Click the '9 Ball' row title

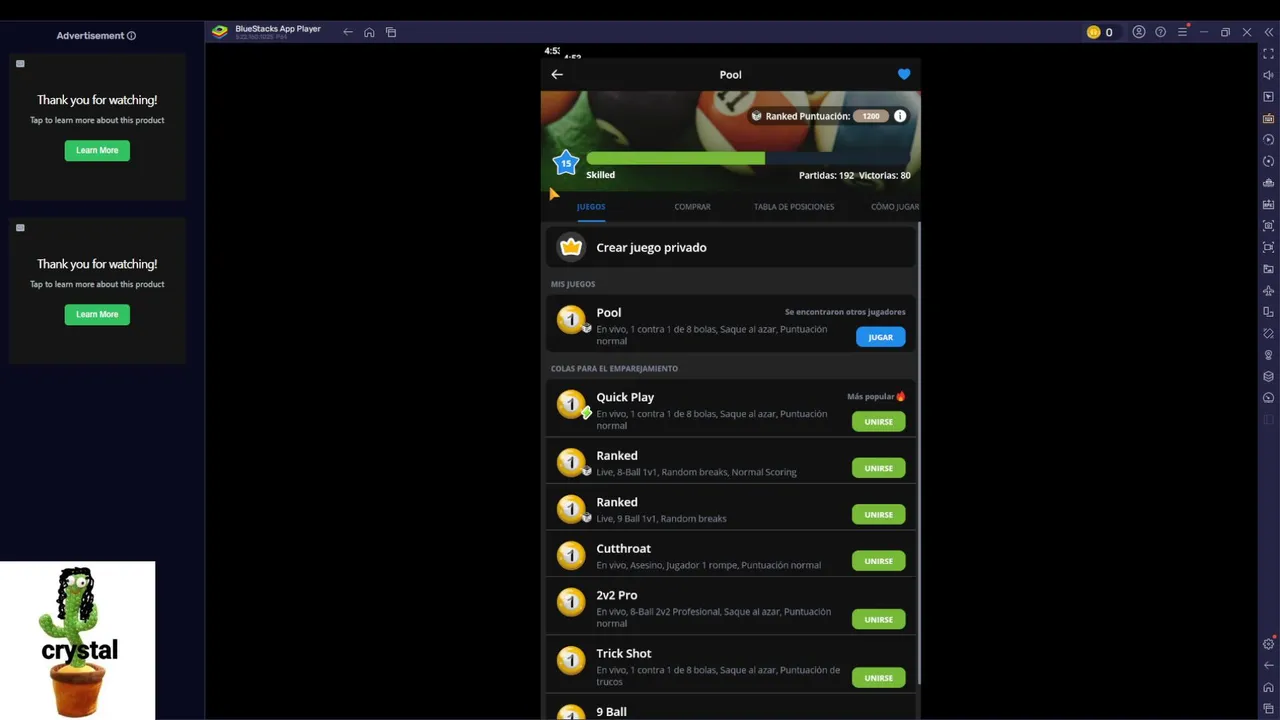pyautogui.click(x=612, y=712)
